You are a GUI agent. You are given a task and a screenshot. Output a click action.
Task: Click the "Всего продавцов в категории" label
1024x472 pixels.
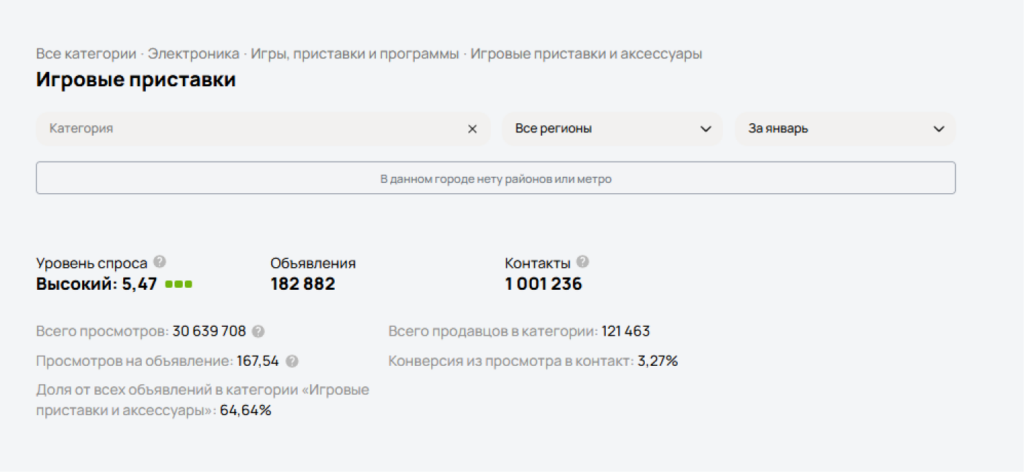coord(493,332)
